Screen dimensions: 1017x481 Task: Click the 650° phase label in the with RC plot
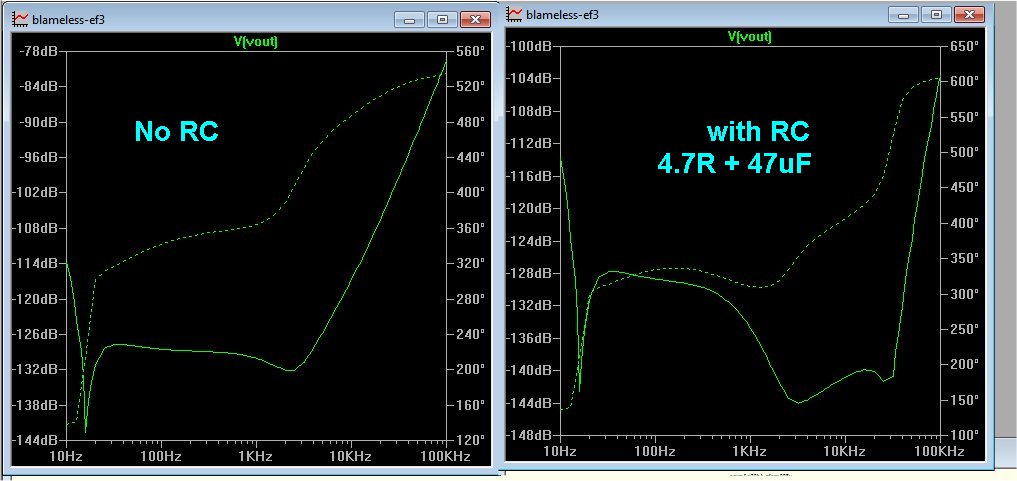click(x=965, y=46)
